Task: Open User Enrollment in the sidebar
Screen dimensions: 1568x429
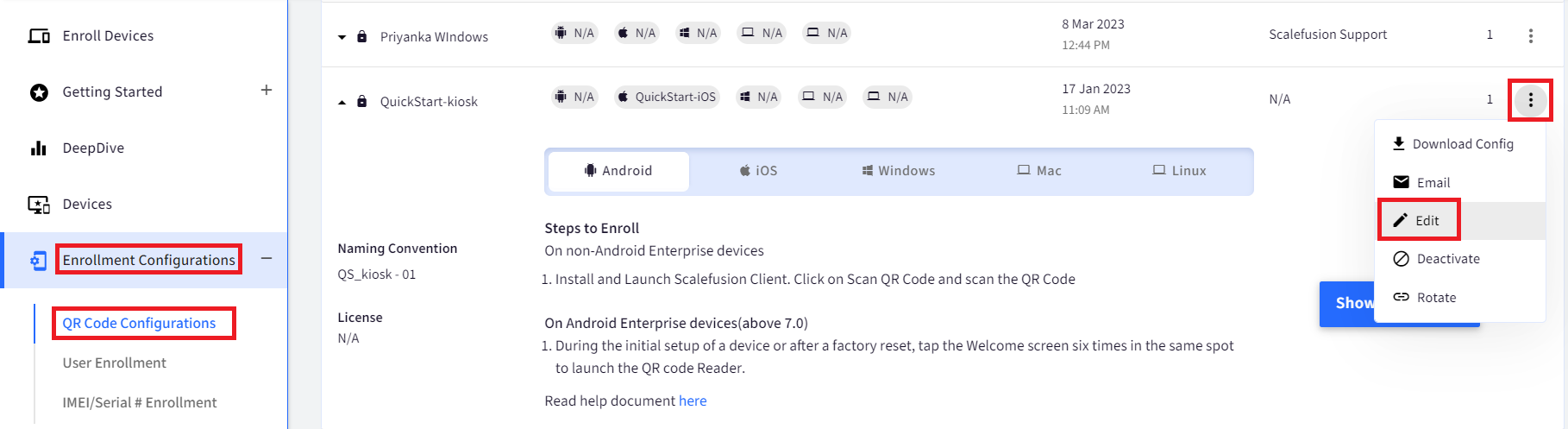Action: [x=114, y=363]
